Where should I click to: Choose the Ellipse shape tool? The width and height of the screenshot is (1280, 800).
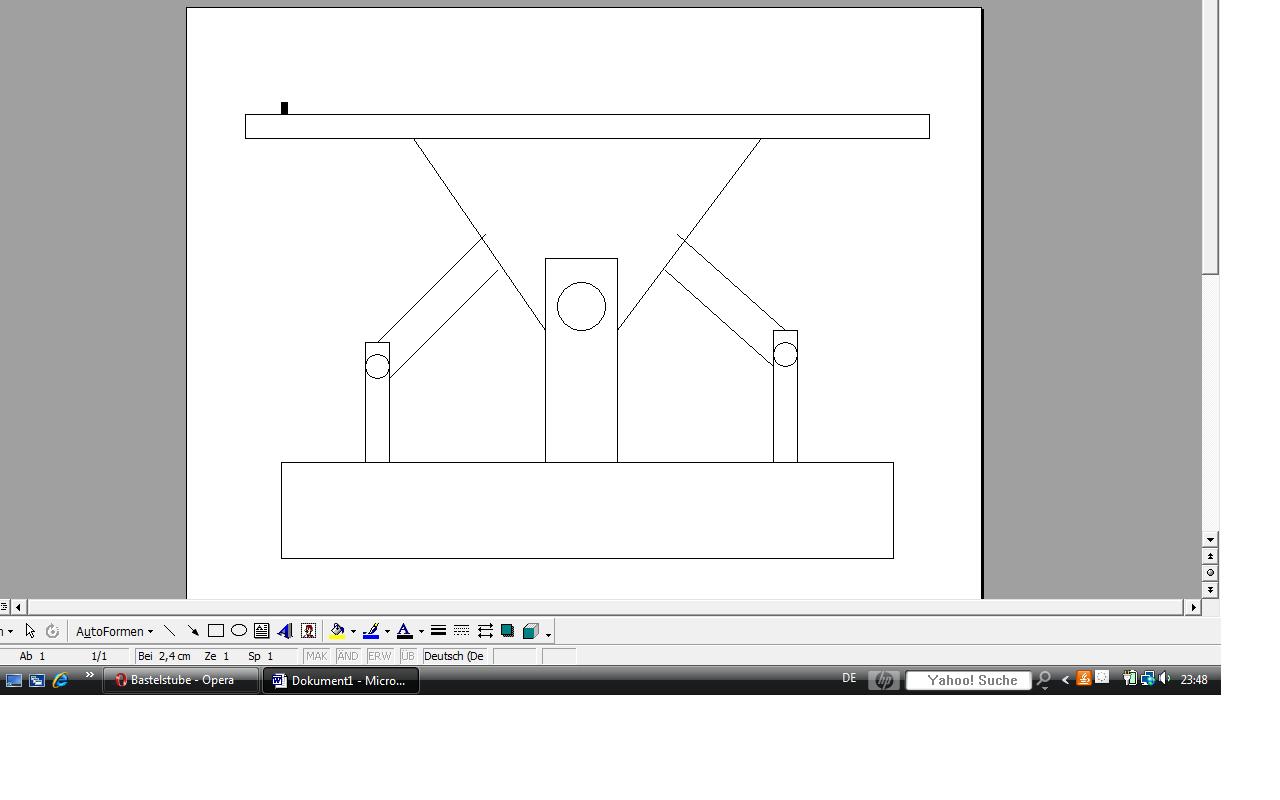click(239, 631)
